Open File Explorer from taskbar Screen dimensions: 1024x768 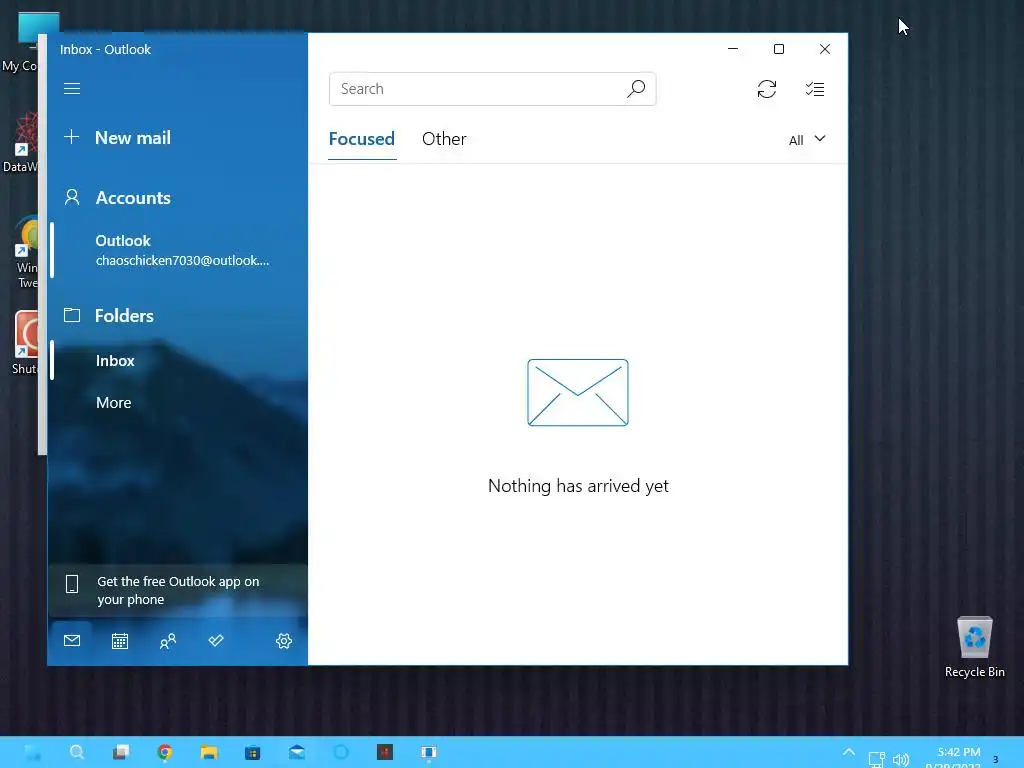(209, 752)
